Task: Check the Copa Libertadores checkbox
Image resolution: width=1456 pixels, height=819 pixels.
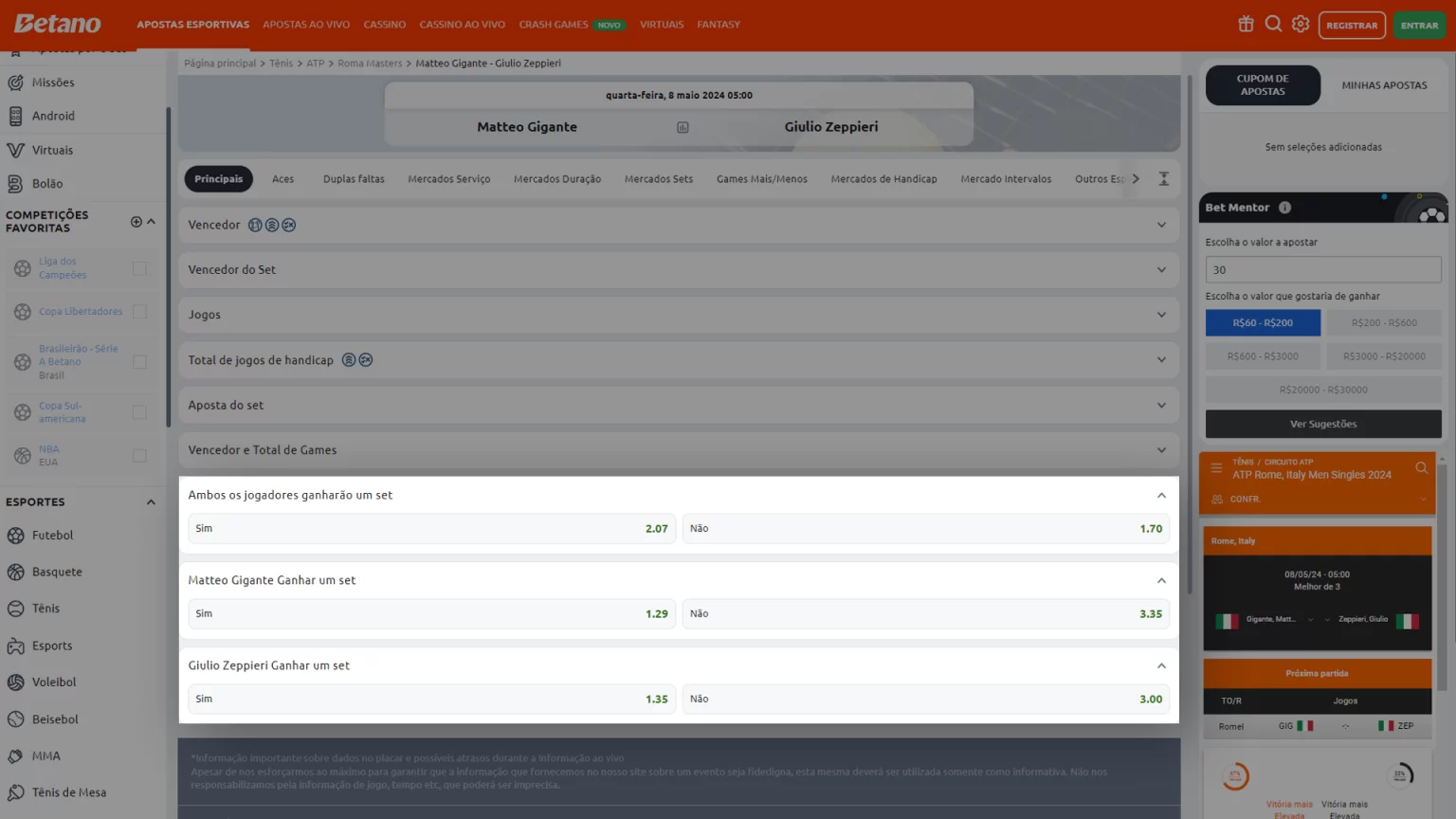Action: 140,311
